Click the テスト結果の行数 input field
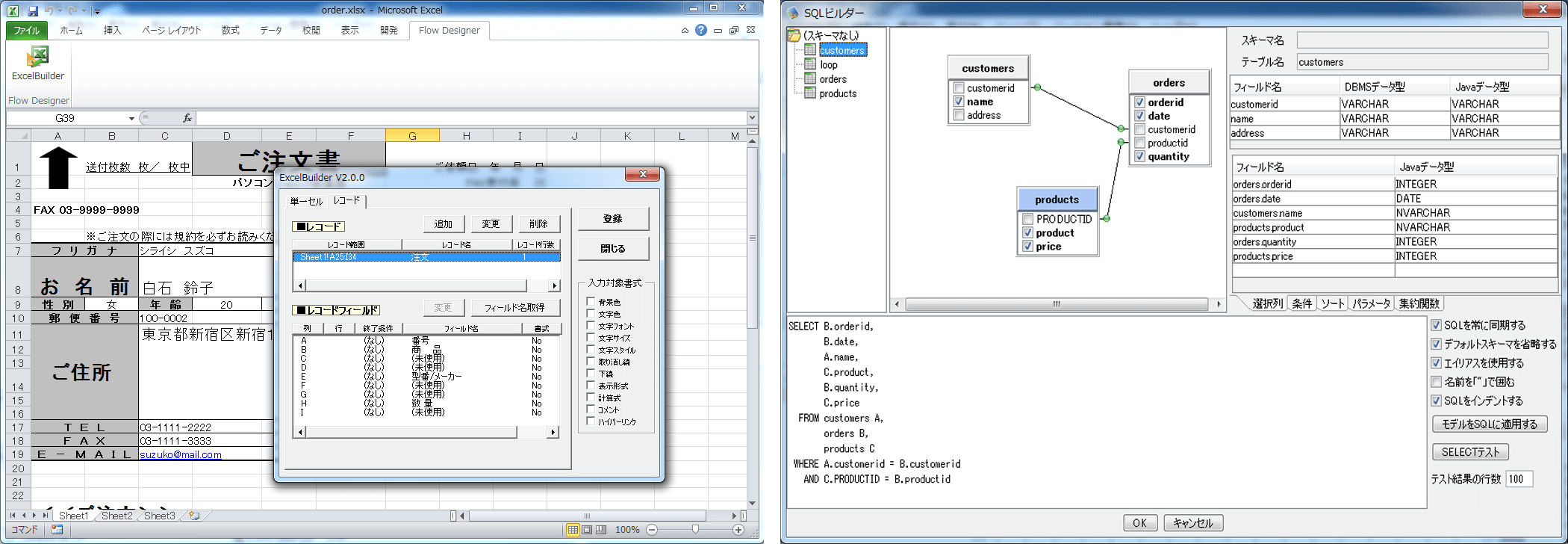 click(x=1519, y=479)
